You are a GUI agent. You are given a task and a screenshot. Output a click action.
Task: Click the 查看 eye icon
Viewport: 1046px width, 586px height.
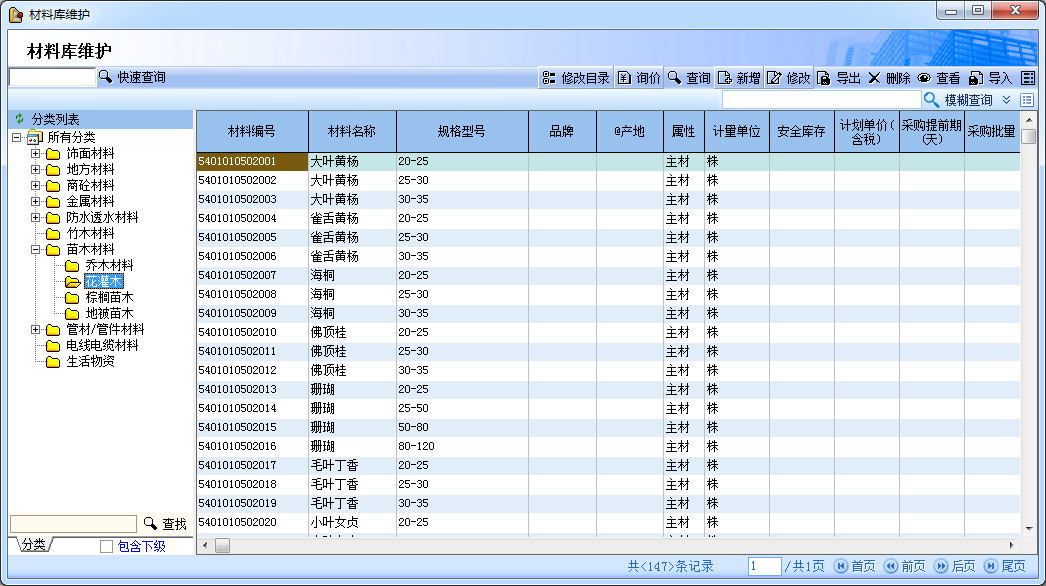939,78
